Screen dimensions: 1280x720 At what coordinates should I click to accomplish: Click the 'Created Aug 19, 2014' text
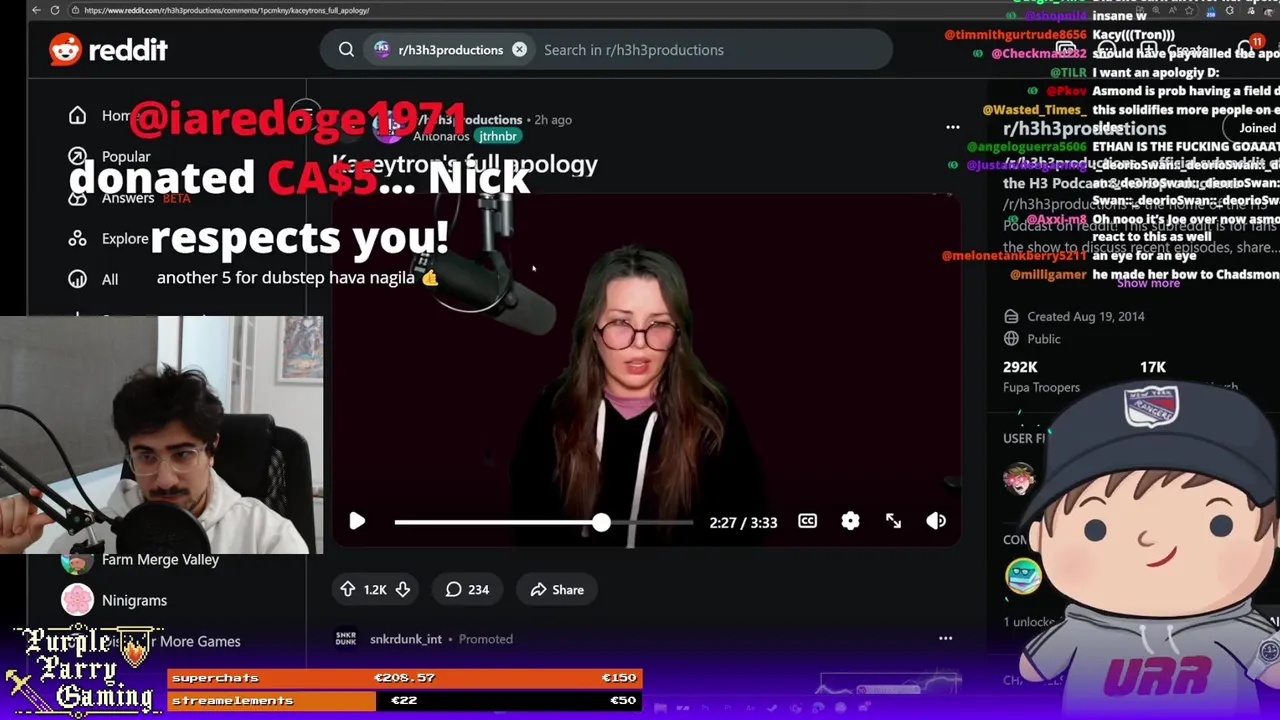point(1085,316)
